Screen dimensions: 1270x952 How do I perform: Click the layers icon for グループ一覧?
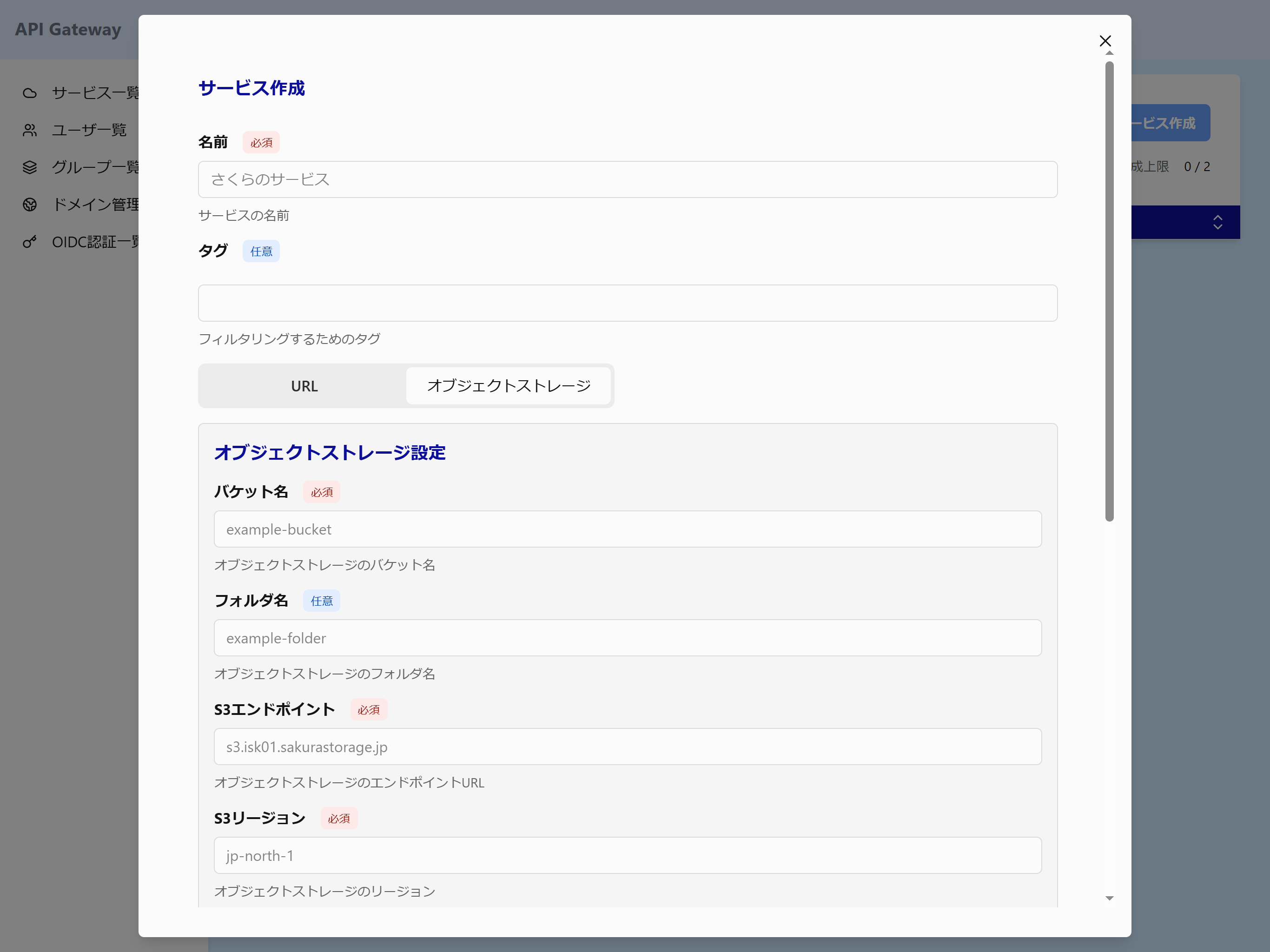(x=30, y=167)
